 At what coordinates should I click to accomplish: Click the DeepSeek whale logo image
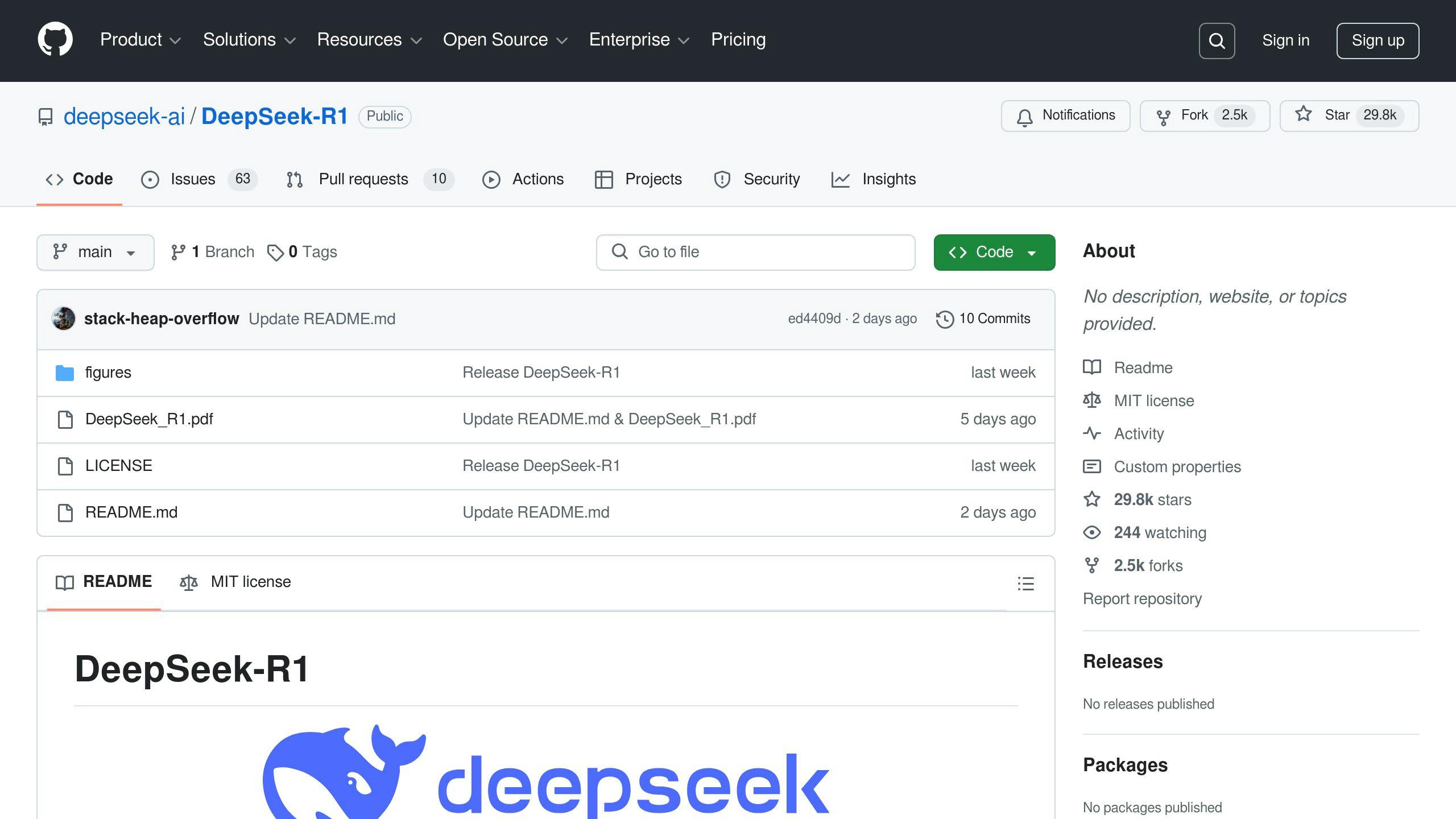click(x=546, y=772)
